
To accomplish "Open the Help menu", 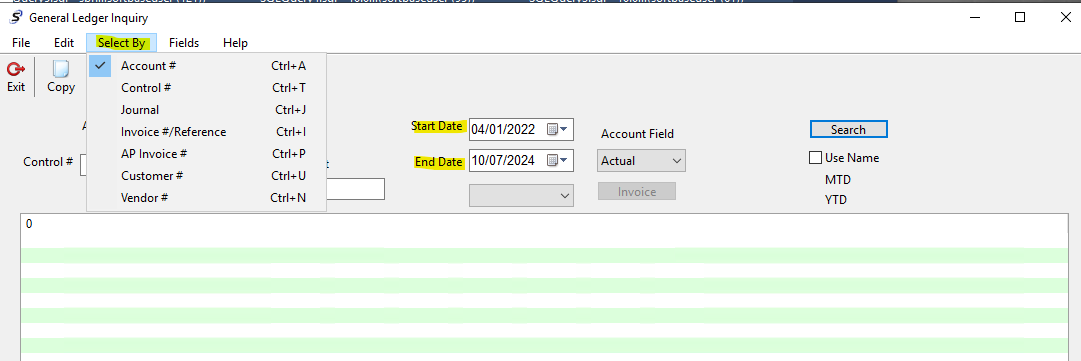I will click(x=235, y=43).
